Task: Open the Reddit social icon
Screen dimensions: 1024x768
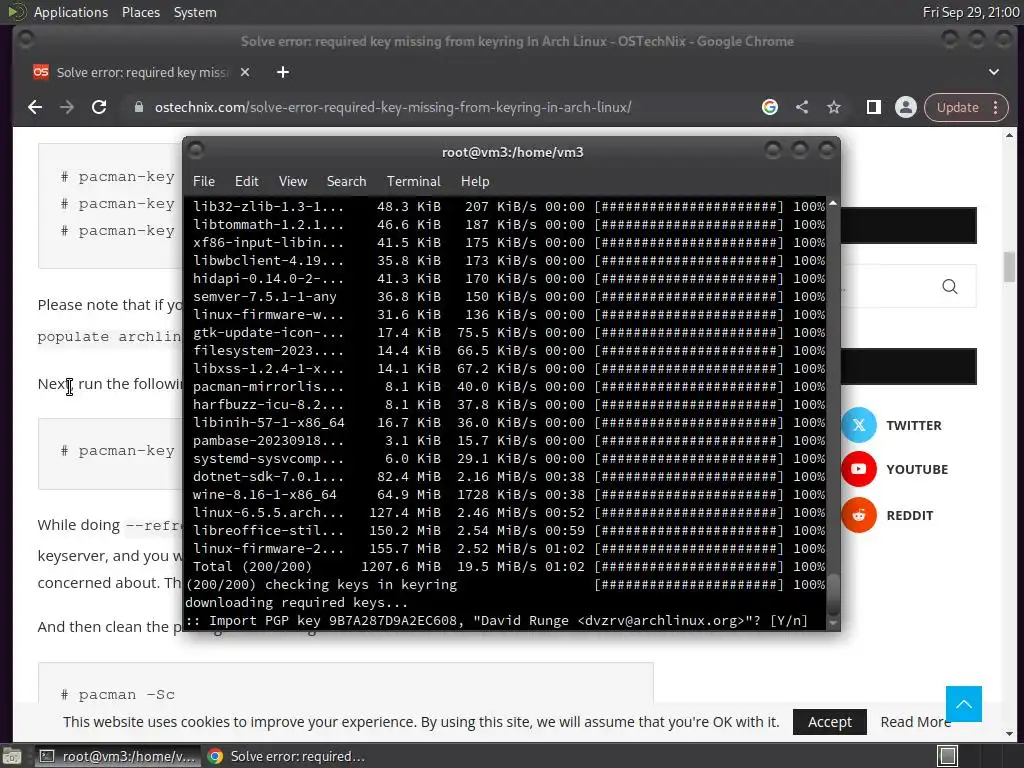Action: coord(859,515)
